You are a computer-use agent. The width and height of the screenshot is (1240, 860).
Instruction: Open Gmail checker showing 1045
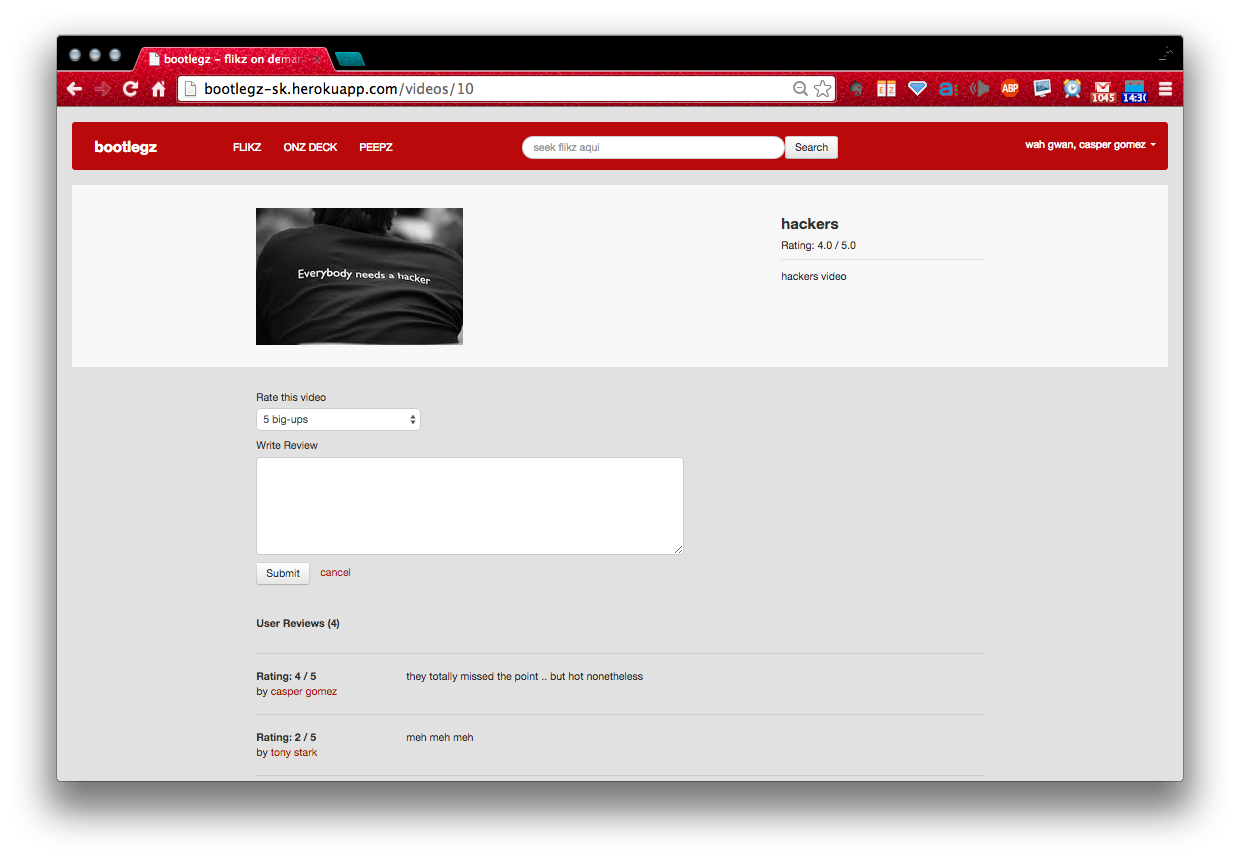1103,91
